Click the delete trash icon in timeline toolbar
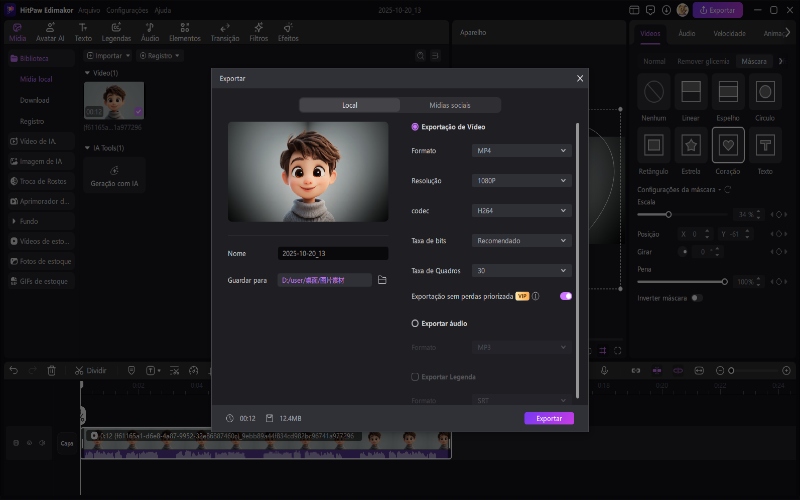This screenshot has width=800, height=500. pyautogui.click(x=52, y=370)
